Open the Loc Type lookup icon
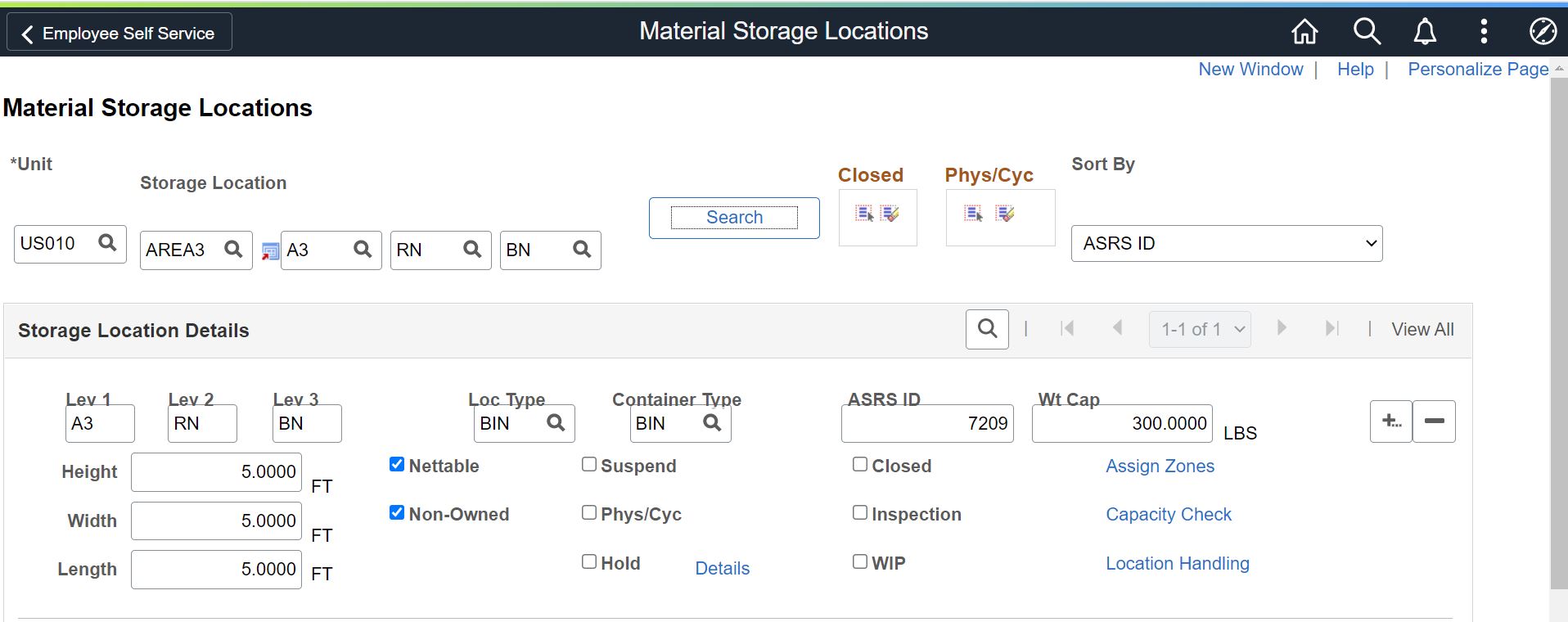The height and width of the screenshot is (622, 1568). [x=556, y=423]
